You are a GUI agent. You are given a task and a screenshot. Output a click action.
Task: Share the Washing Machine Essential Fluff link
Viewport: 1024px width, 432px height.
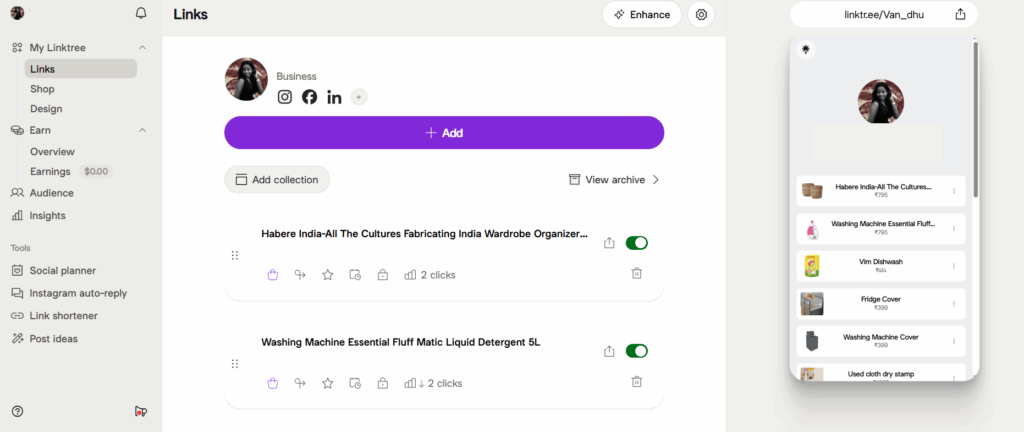click(x=609, y=351)
